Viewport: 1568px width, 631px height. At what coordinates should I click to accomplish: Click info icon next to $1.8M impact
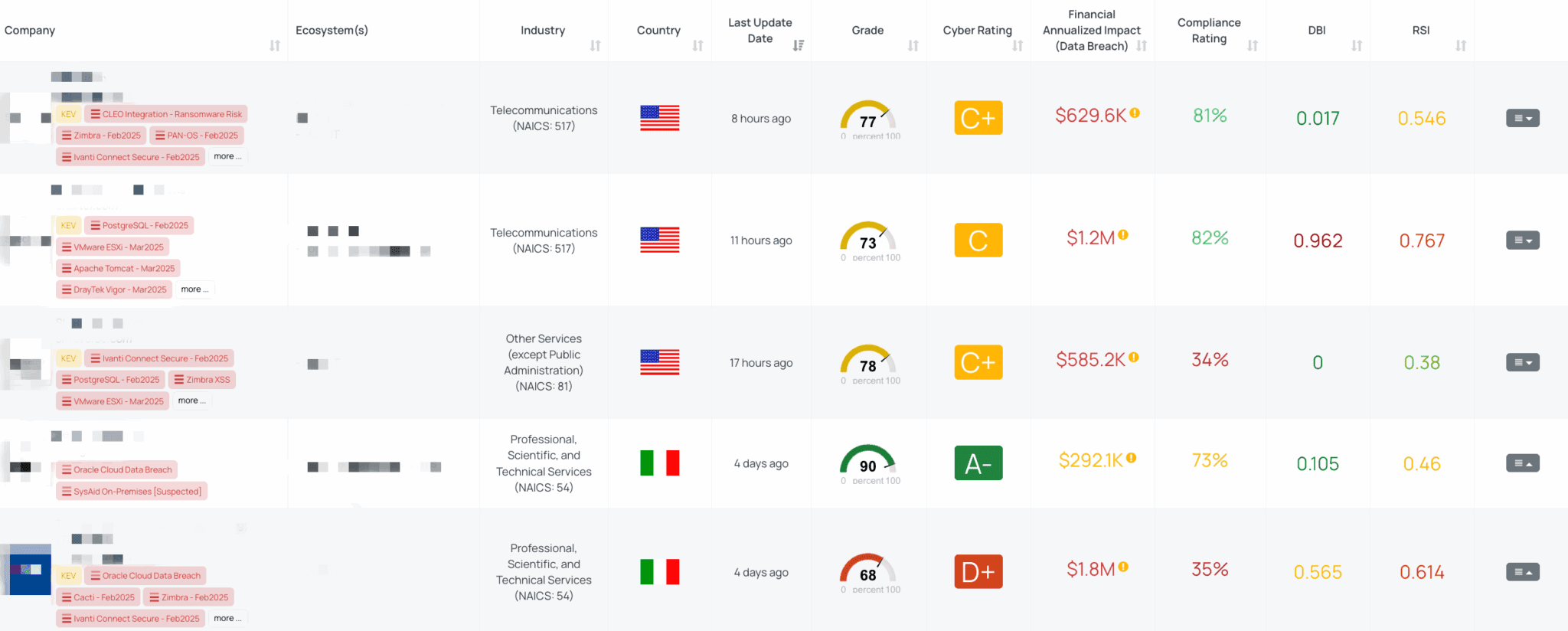(x=1123, y=567)
